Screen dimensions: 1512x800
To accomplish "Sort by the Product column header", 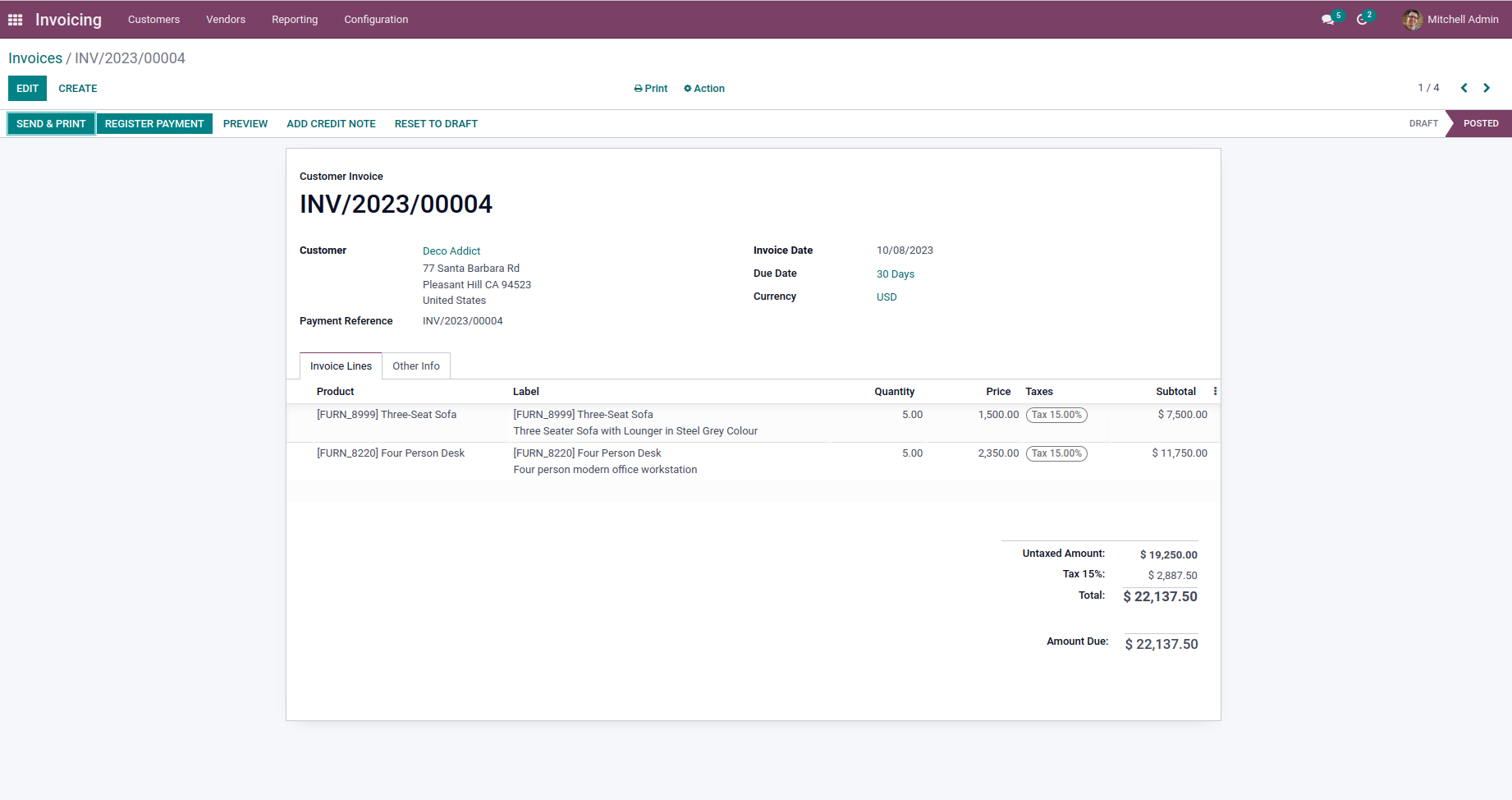I will [x=336, y=392].
